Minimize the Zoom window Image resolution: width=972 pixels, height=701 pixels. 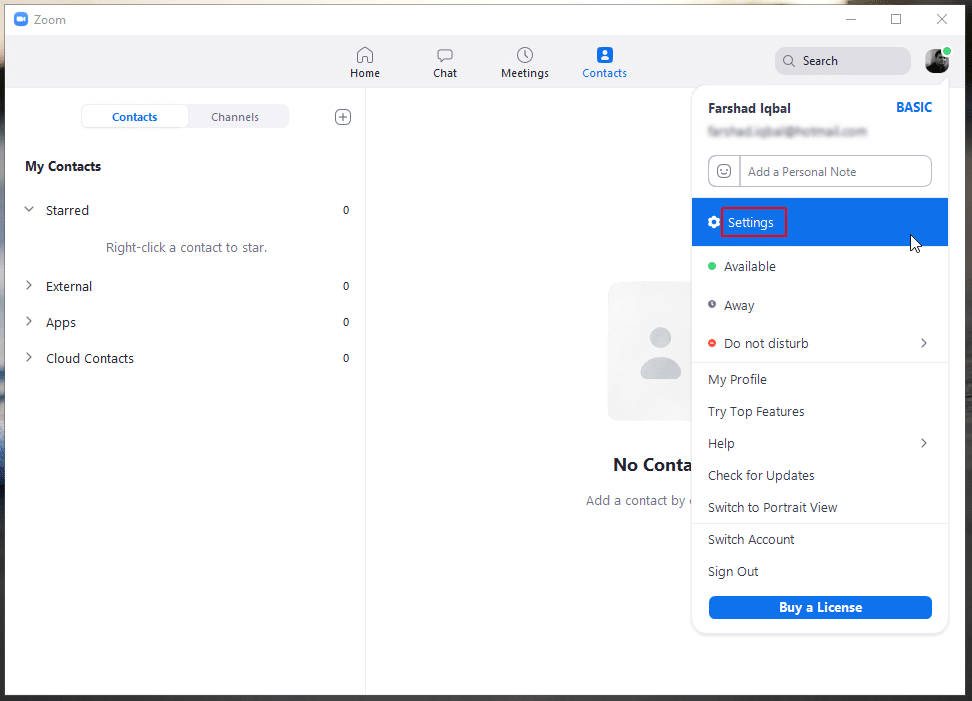[850, 19]
